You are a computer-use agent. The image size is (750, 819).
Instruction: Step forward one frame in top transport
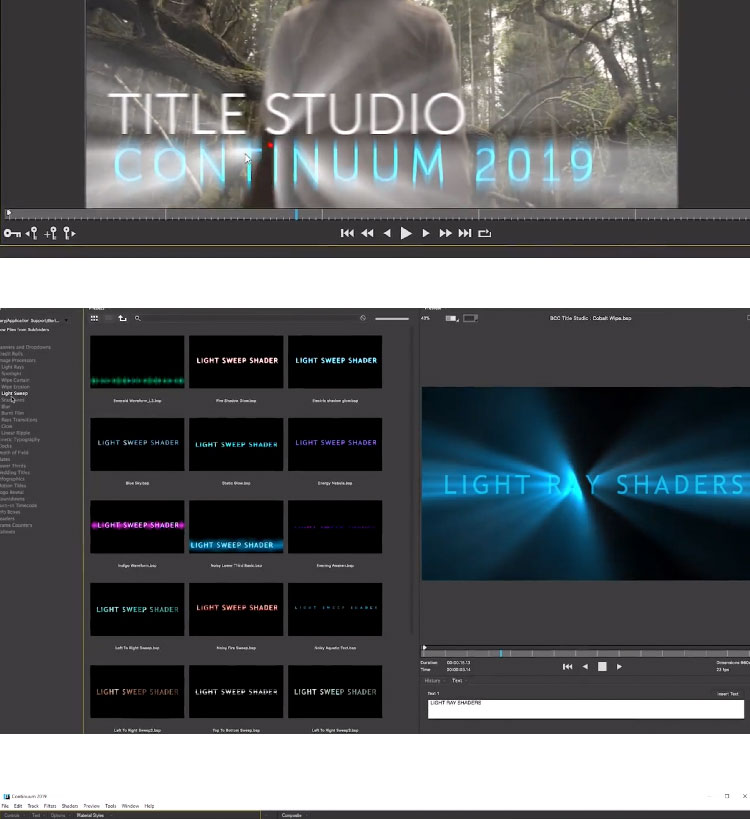tap(426, 233)
